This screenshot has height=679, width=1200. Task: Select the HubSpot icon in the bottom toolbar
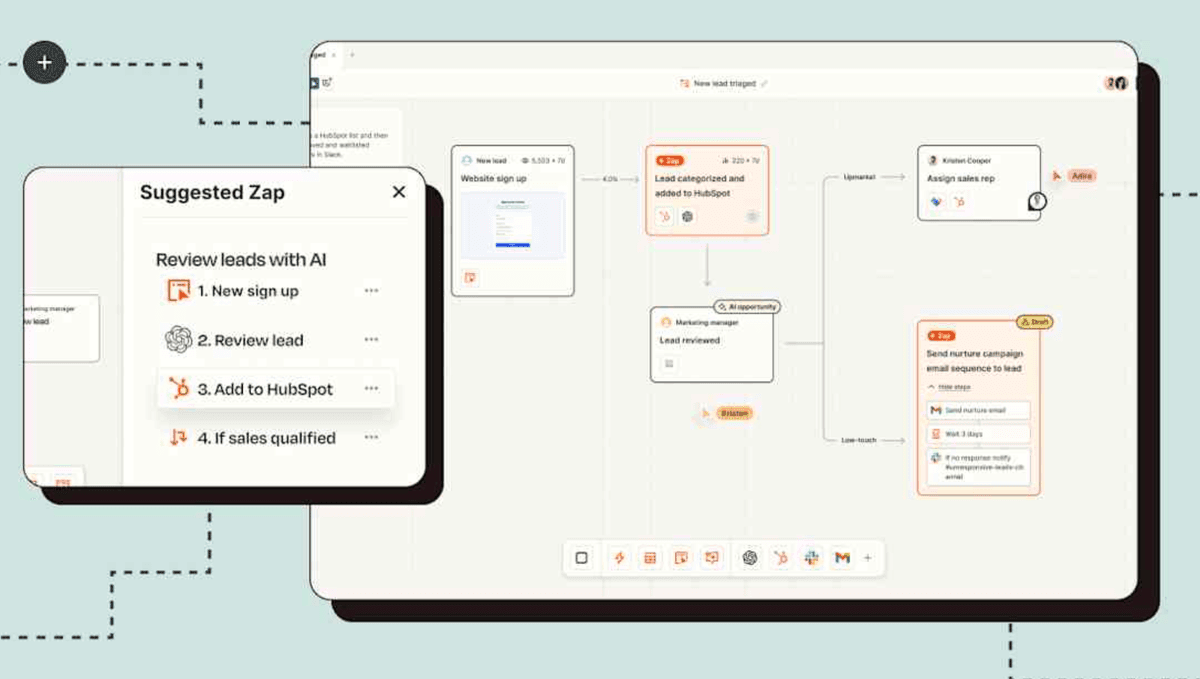[x=780, y=558]
